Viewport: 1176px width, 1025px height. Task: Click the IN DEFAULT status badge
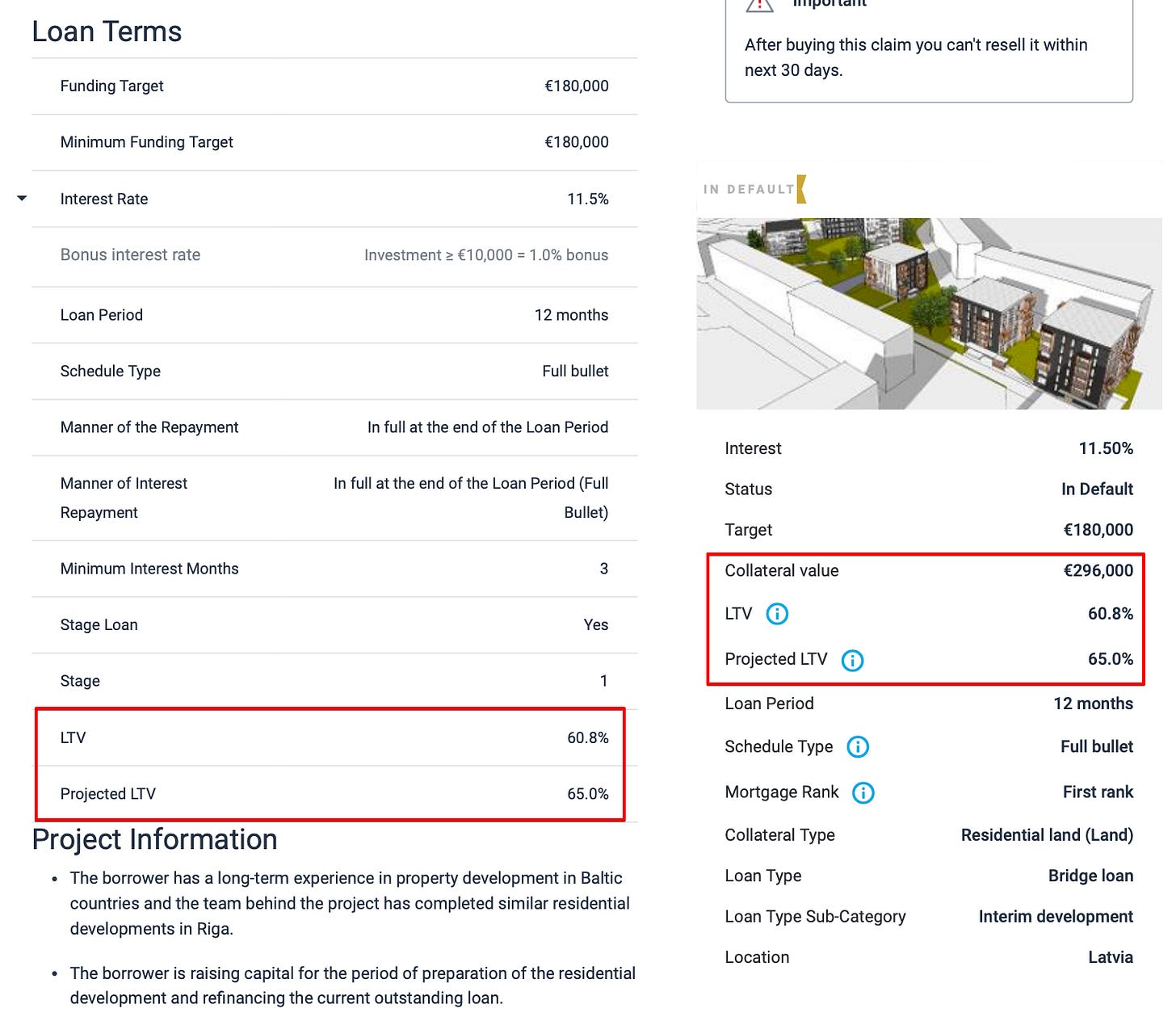pos(754,189)
